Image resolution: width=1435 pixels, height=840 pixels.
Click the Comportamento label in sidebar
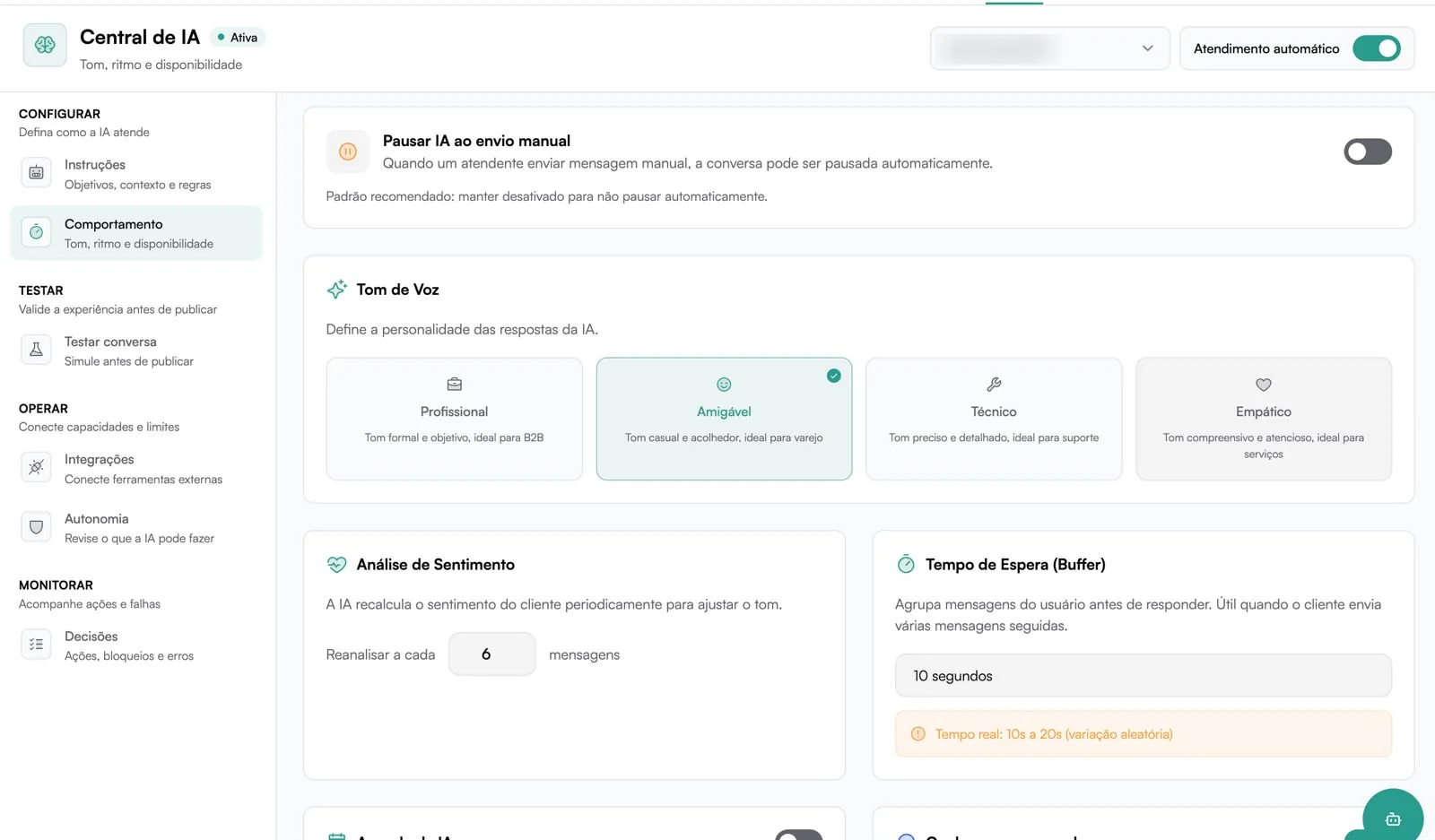click(x=114, y=224)
